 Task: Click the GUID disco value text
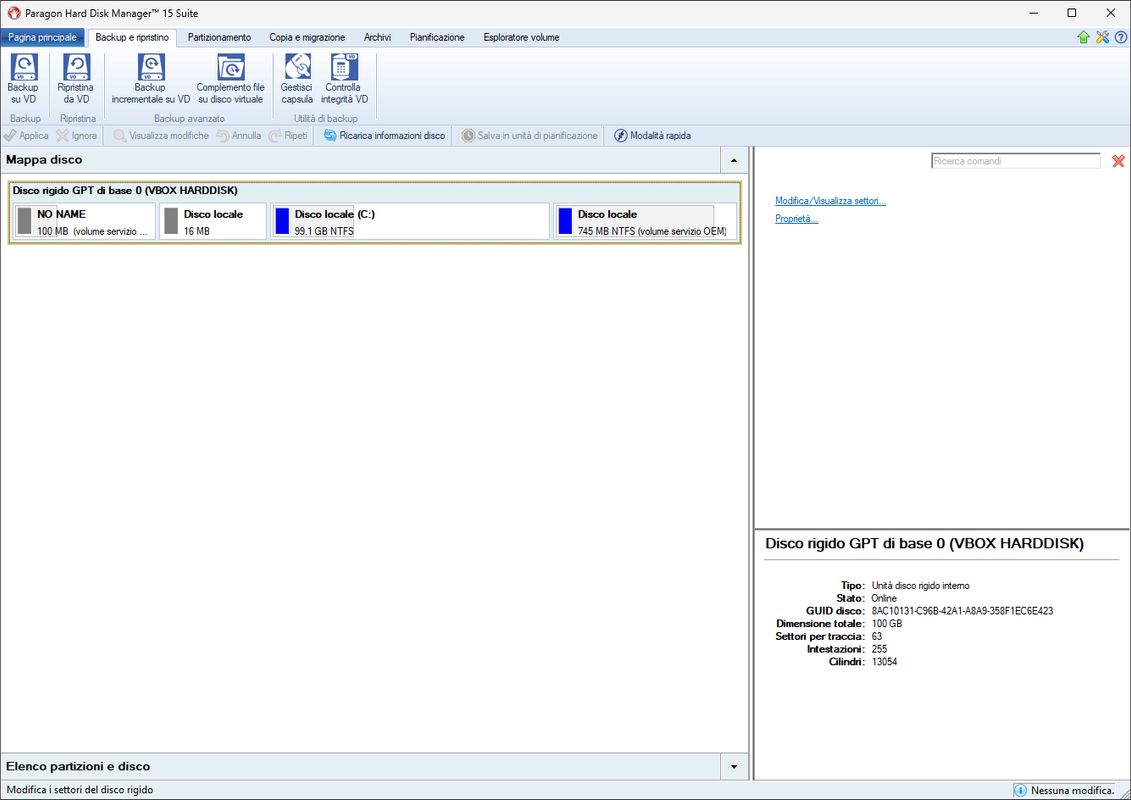pyautogui.click(x=962, y=611)
